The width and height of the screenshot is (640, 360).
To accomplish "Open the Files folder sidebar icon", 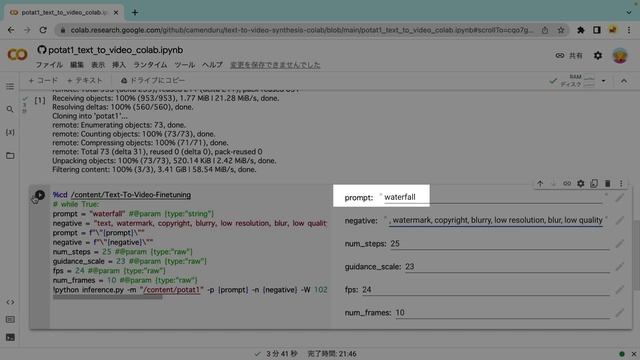I will (10, 156).
